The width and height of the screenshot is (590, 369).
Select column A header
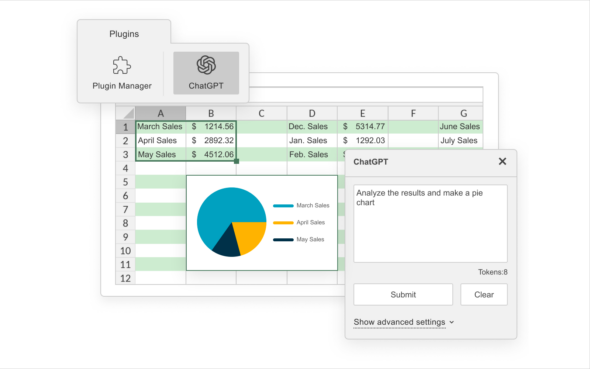click(x=160, y=113)
